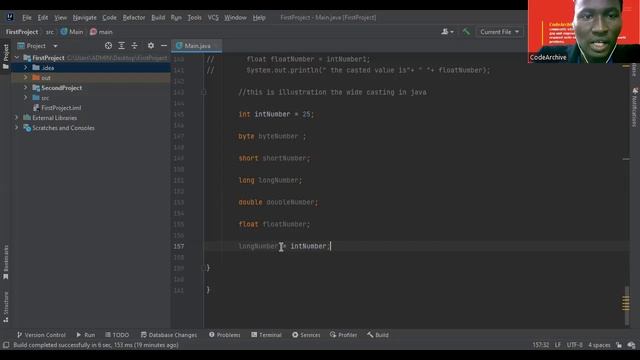Open the Build tool window
640x360 pixels.
click(378, 335)
